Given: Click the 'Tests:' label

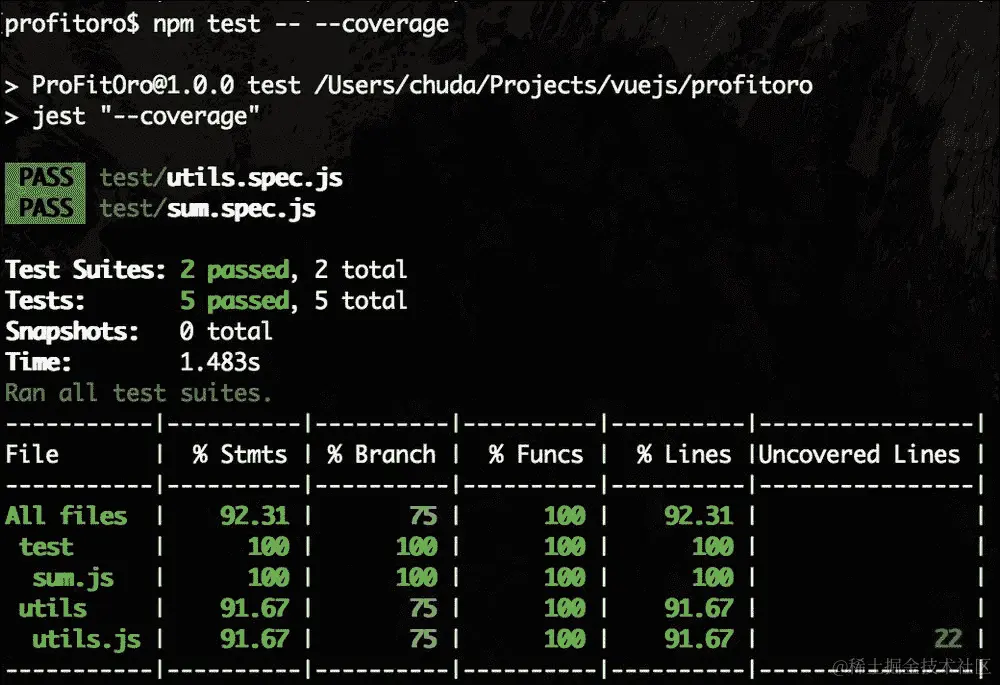Looking at the screenshot, I should click(45, 300).
